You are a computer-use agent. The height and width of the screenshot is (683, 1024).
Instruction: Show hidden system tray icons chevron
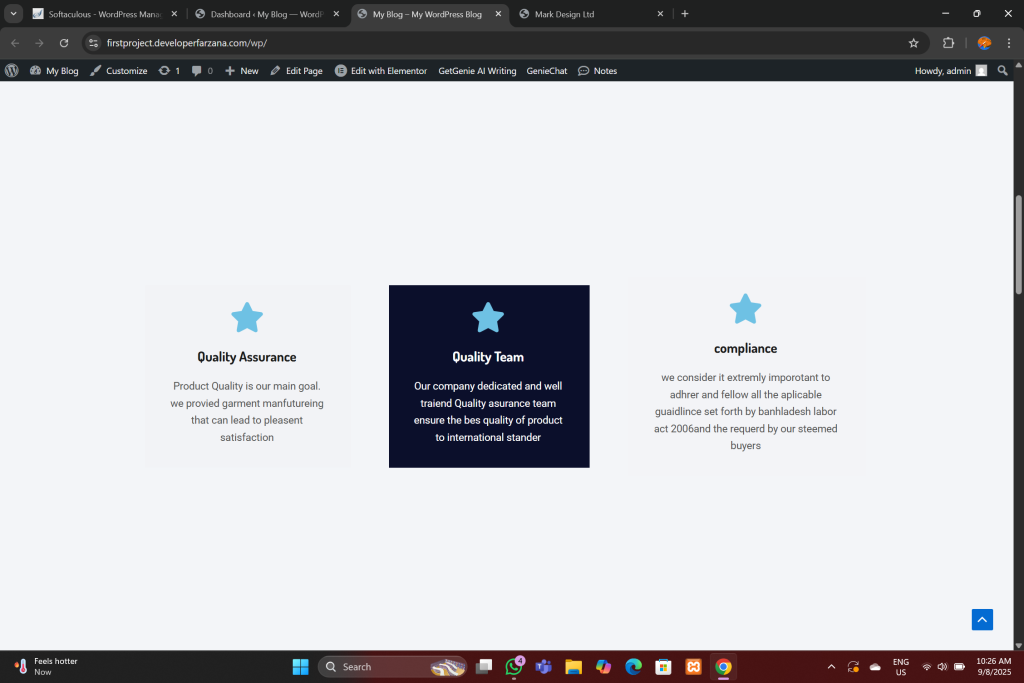click(830, 667)
